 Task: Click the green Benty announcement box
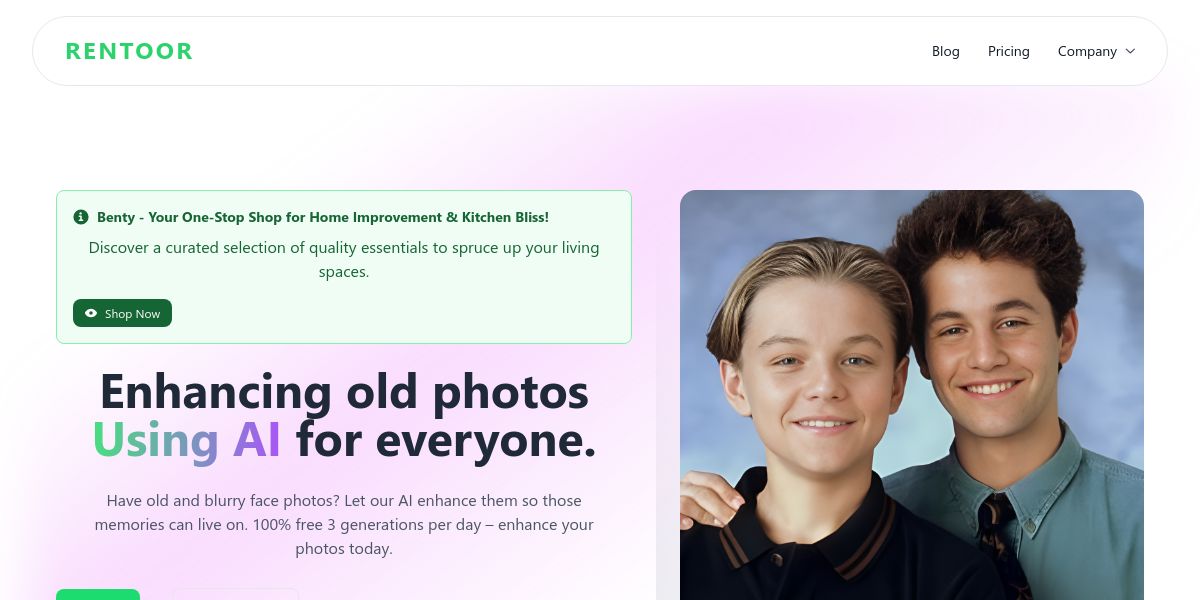[x=344, y=267]
